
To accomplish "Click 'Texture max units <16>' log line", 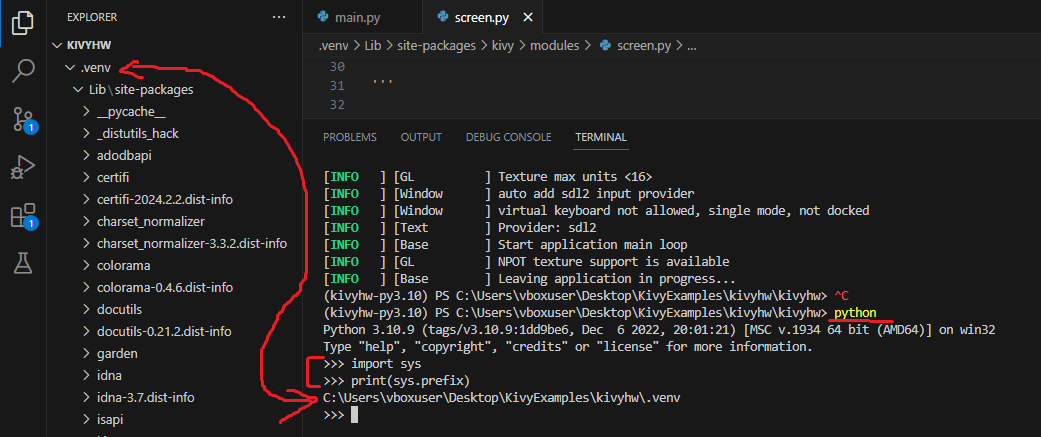I will click(575, 177).
